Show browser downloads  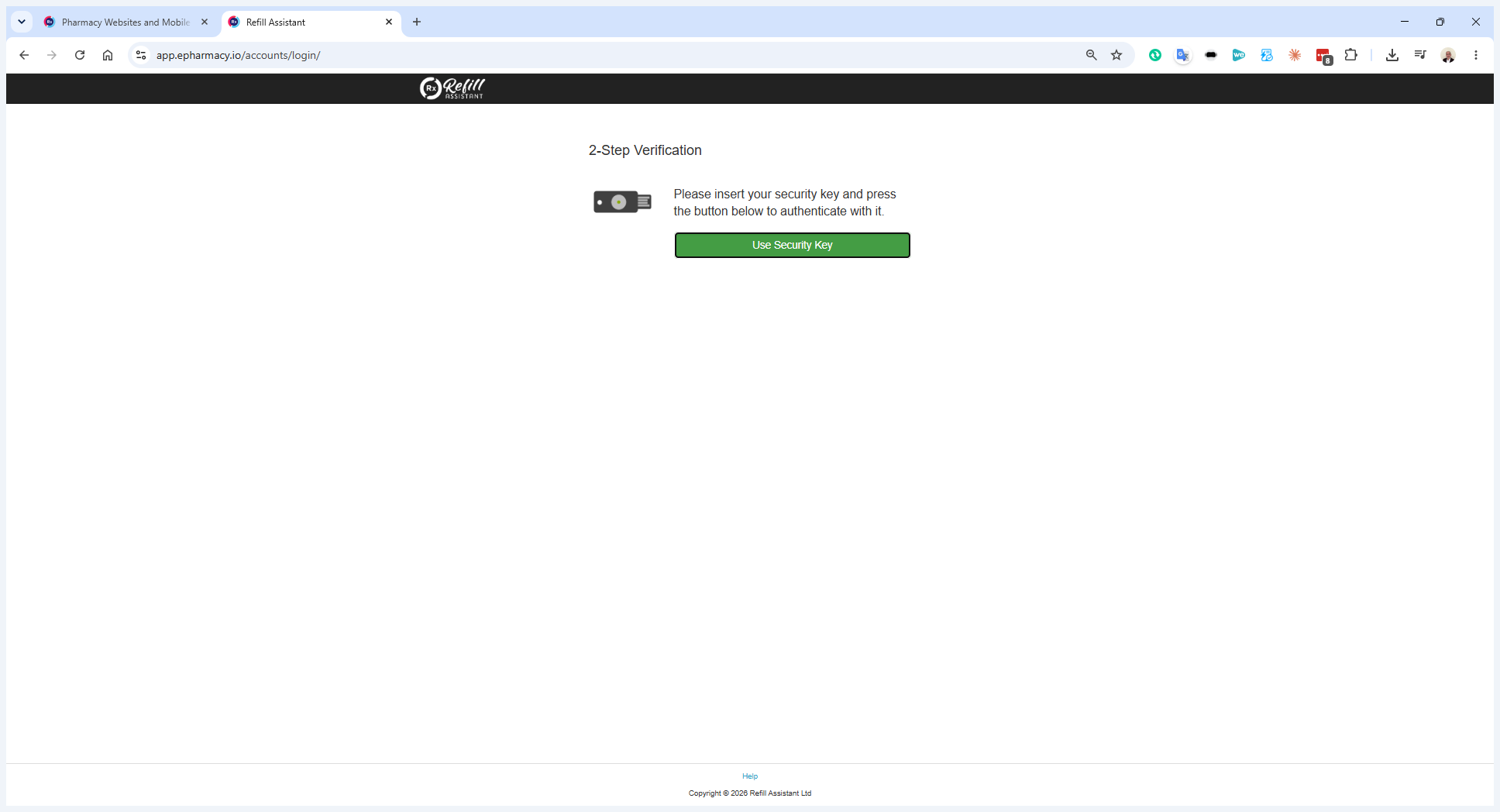pos(1392,55)
